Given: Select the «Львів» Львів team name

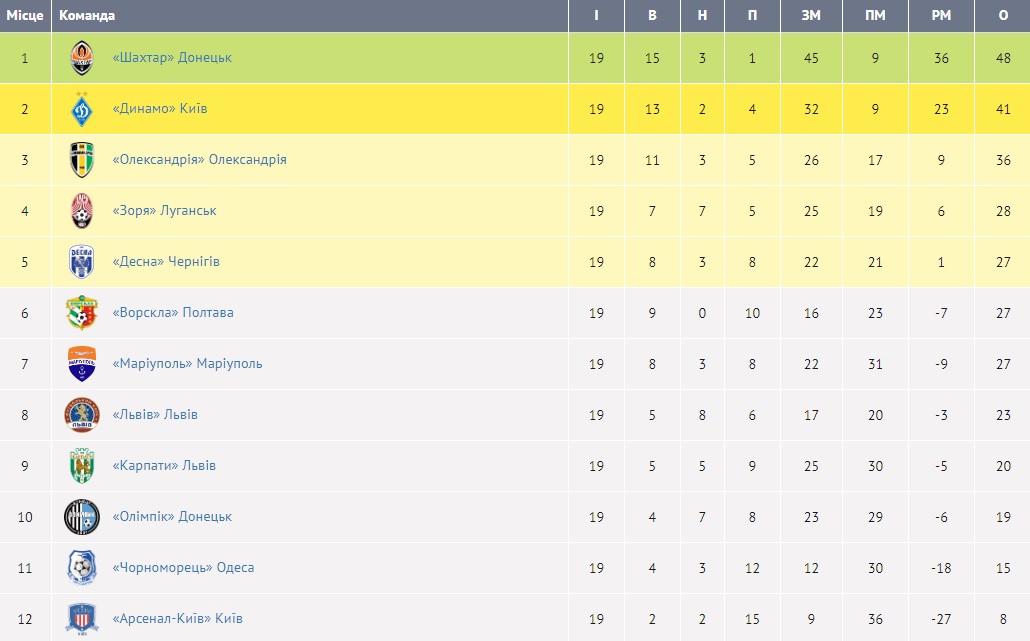Looking at the screenshot, I should coord(155,415).
